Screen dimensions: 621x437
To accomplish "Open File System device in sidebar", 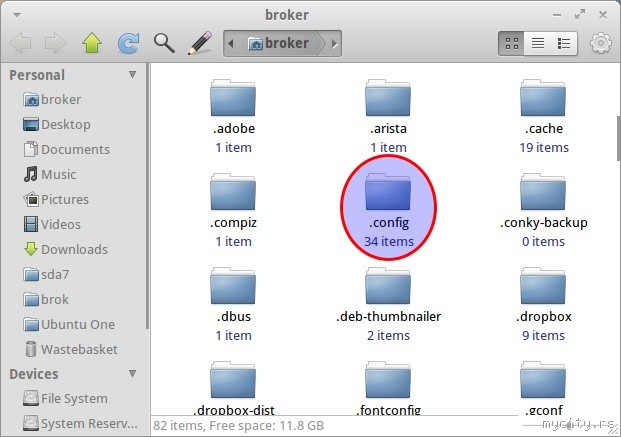I will (65, 398).
